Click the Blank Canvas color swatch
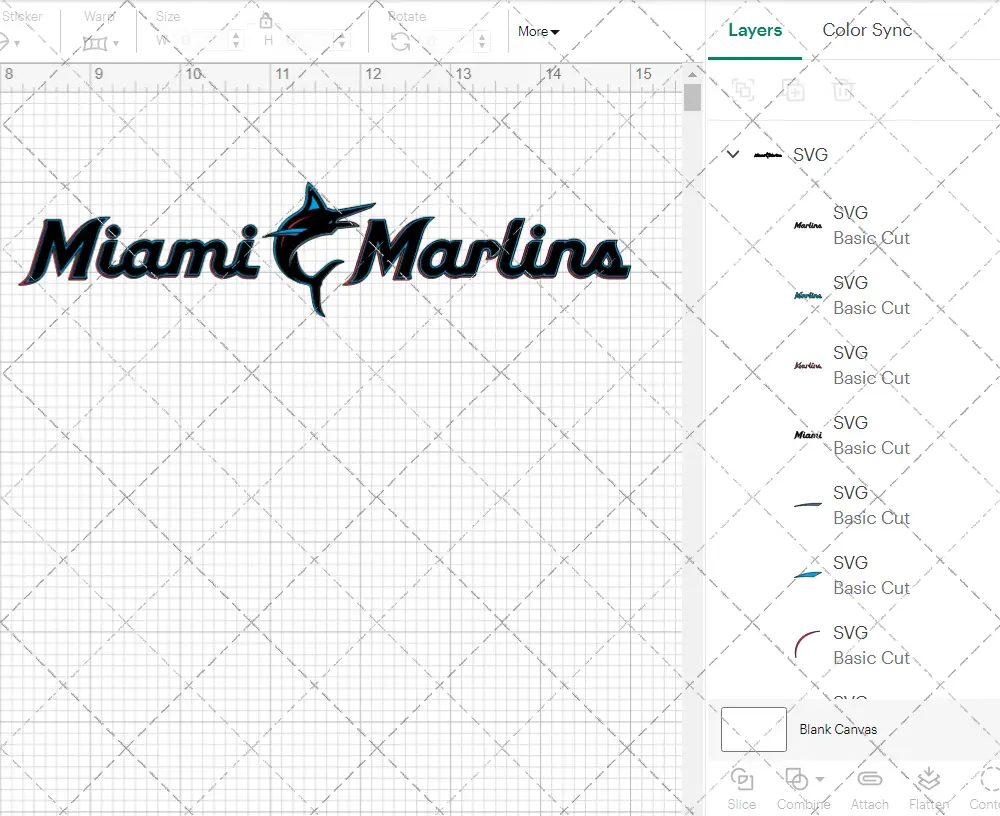This screenshot has width=1000, height=816. point(753,729)
